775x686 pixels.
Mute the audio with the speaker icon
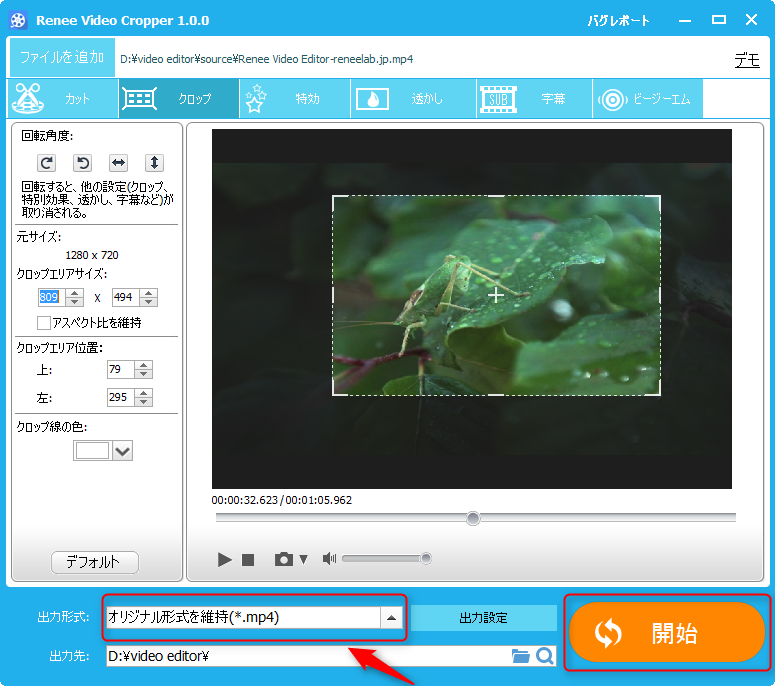click(329, 558)
